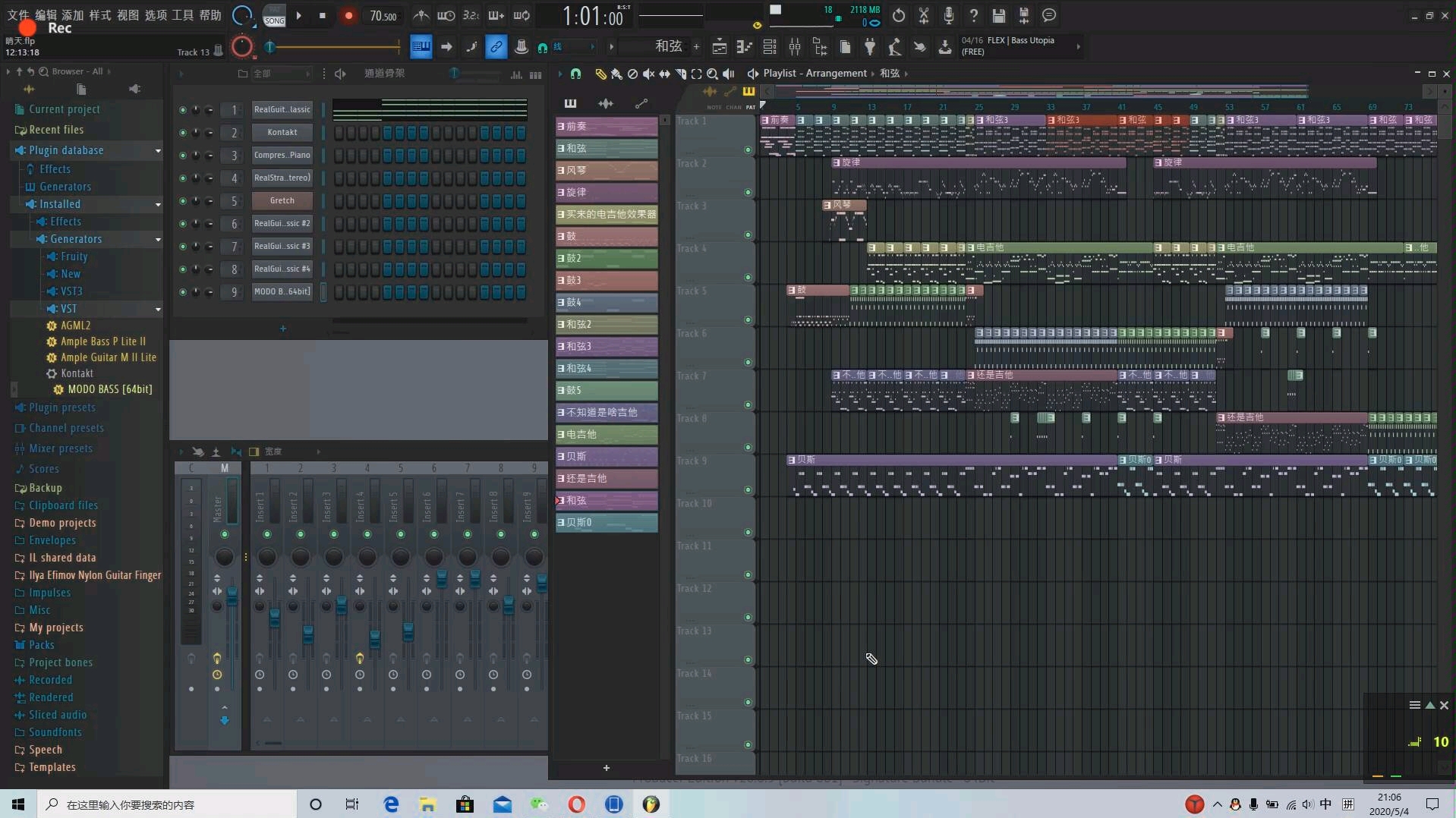Screen dimensions: 1456x818
Task: Open the 添加 menu
Action: 73,14
